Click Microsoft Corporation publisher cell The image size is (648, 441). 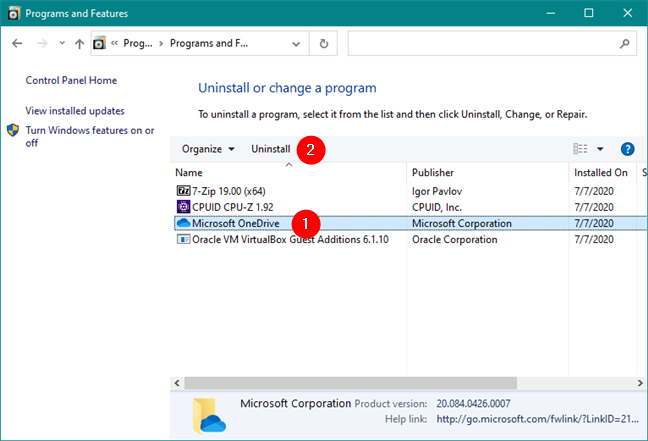coord(462,223)
